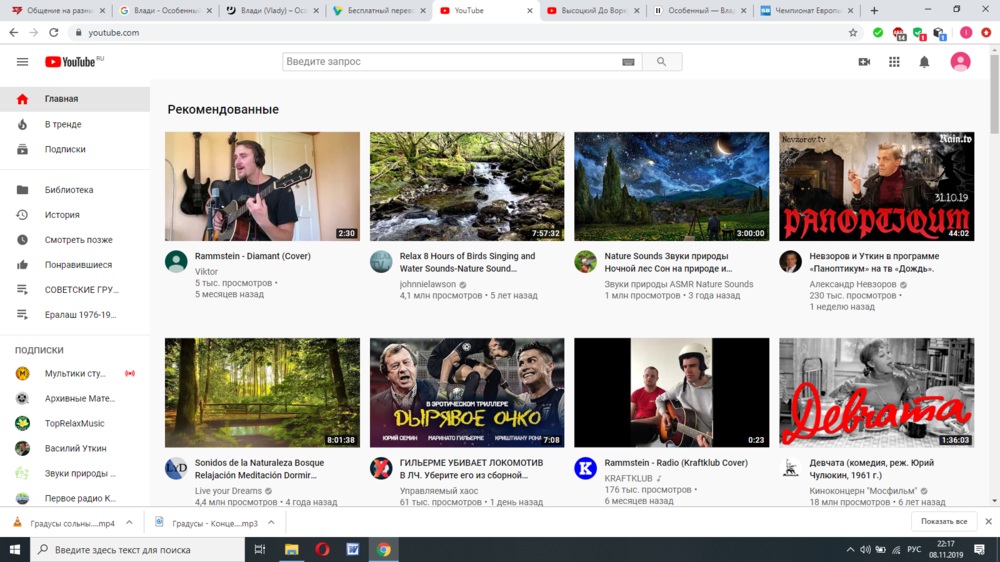The width and height of the screenshot is (1000, 562).
Task: Open Подписки in the sidebar
Action: click(75, 149)
